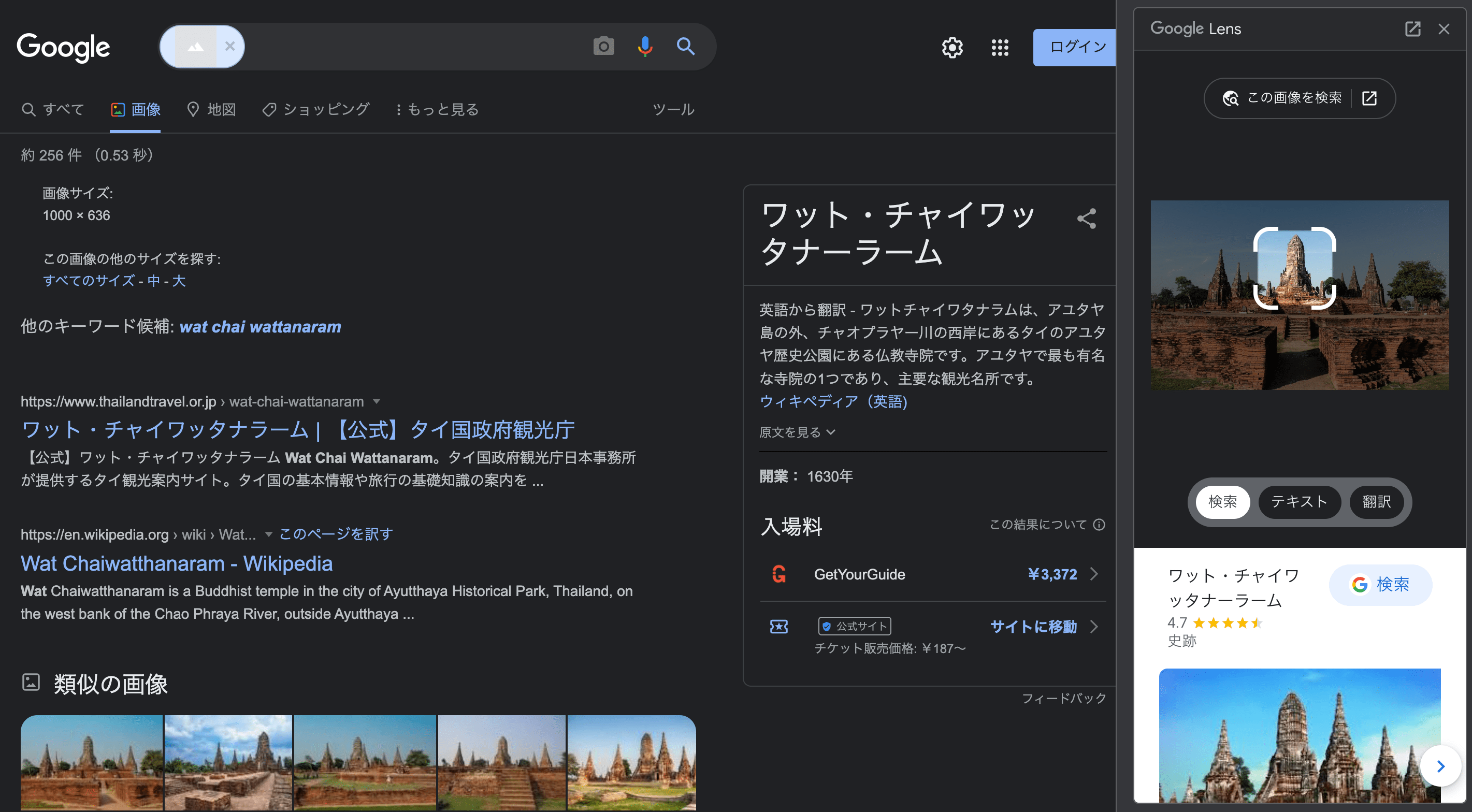1472x812 pixels.
Task: Click the ログイン button
Action: 1074,48
